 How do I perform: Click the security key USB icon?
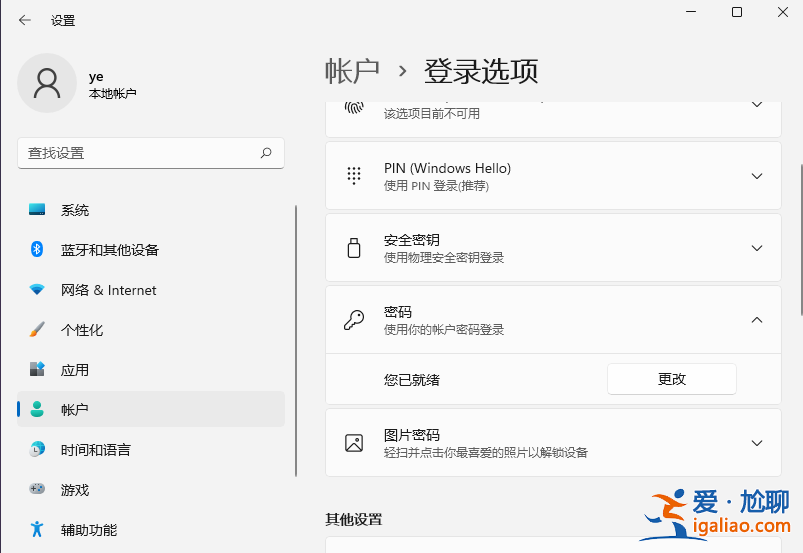coord(354,248)
